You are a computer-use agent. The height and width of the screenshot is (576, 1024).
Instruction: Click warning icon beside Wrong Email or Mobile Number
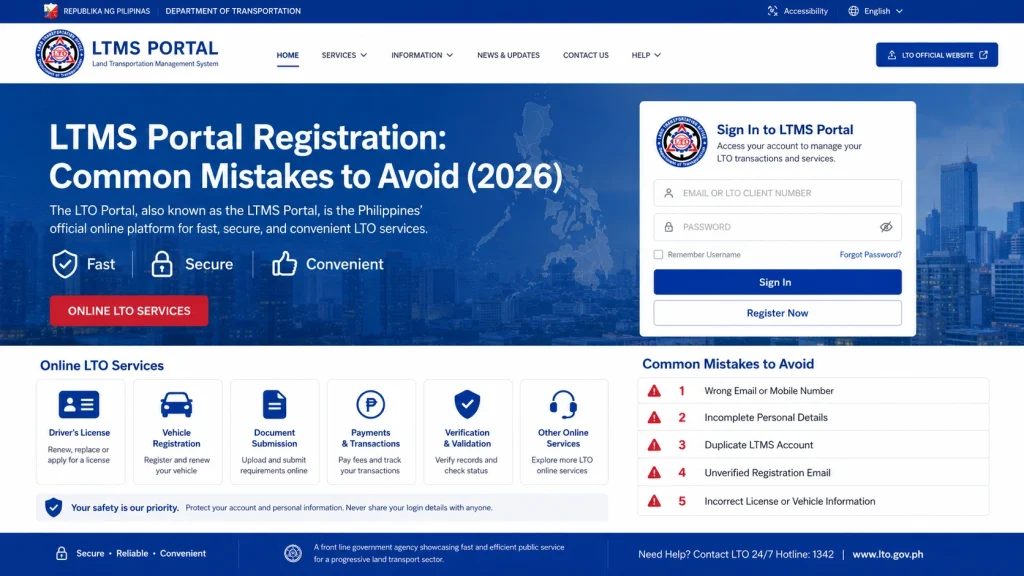click(x=654, y=391)
